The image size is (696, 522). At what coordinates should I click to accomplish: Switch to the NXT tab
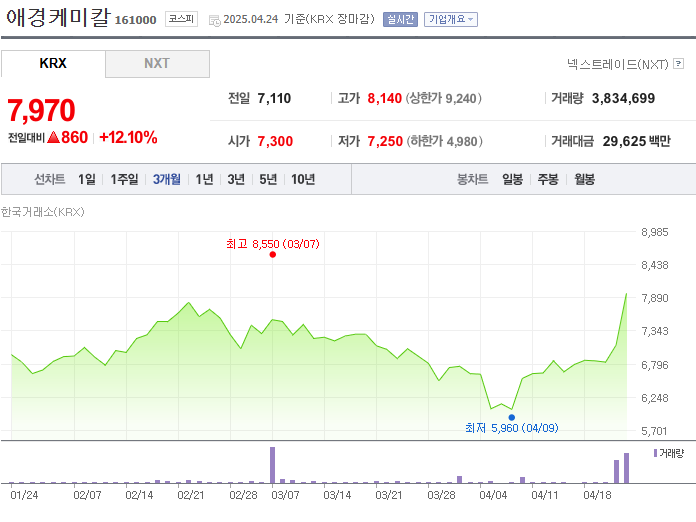click(157, 63)
